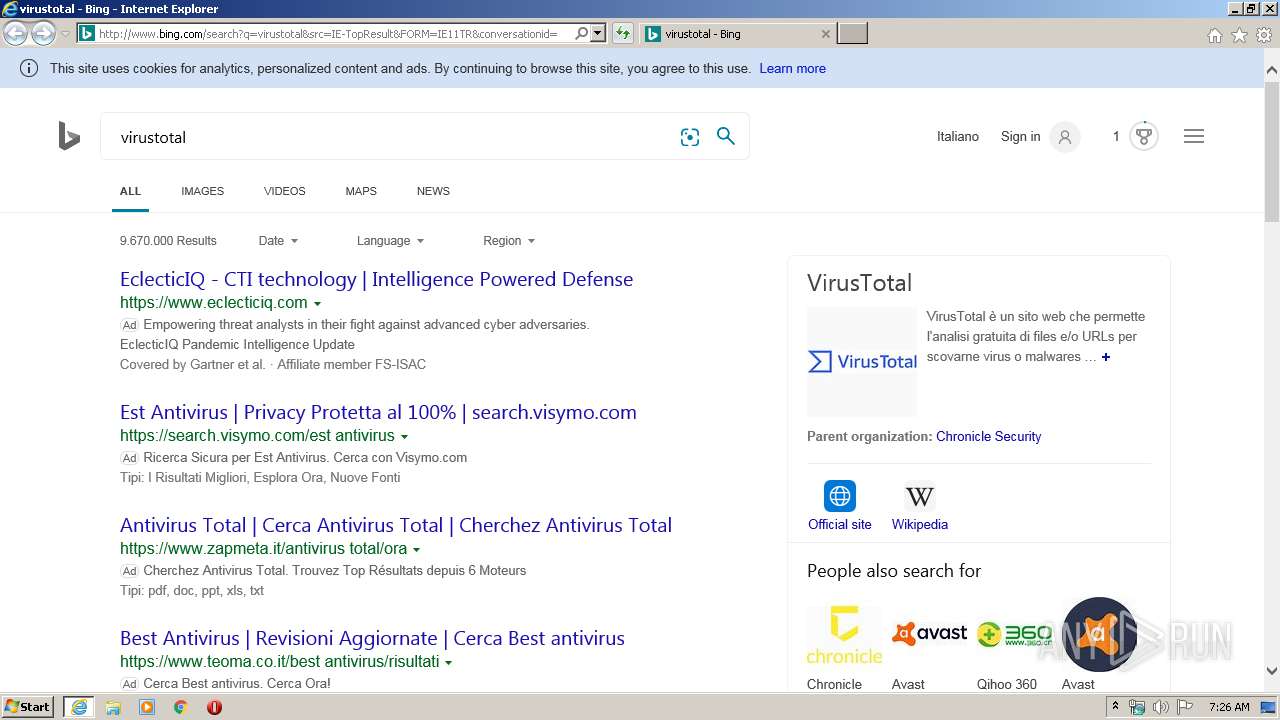The width and height of the screenshot is (1280, 720).
Task: Expand the Language filter dropdown
Action: [x=390, y=241]
